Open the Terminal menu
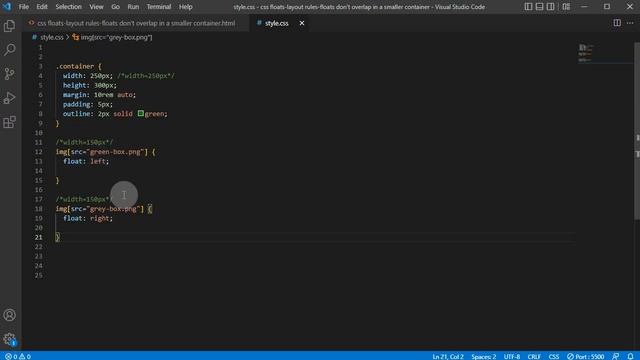This screenshot has height=360, width=640. pos(159,7)
